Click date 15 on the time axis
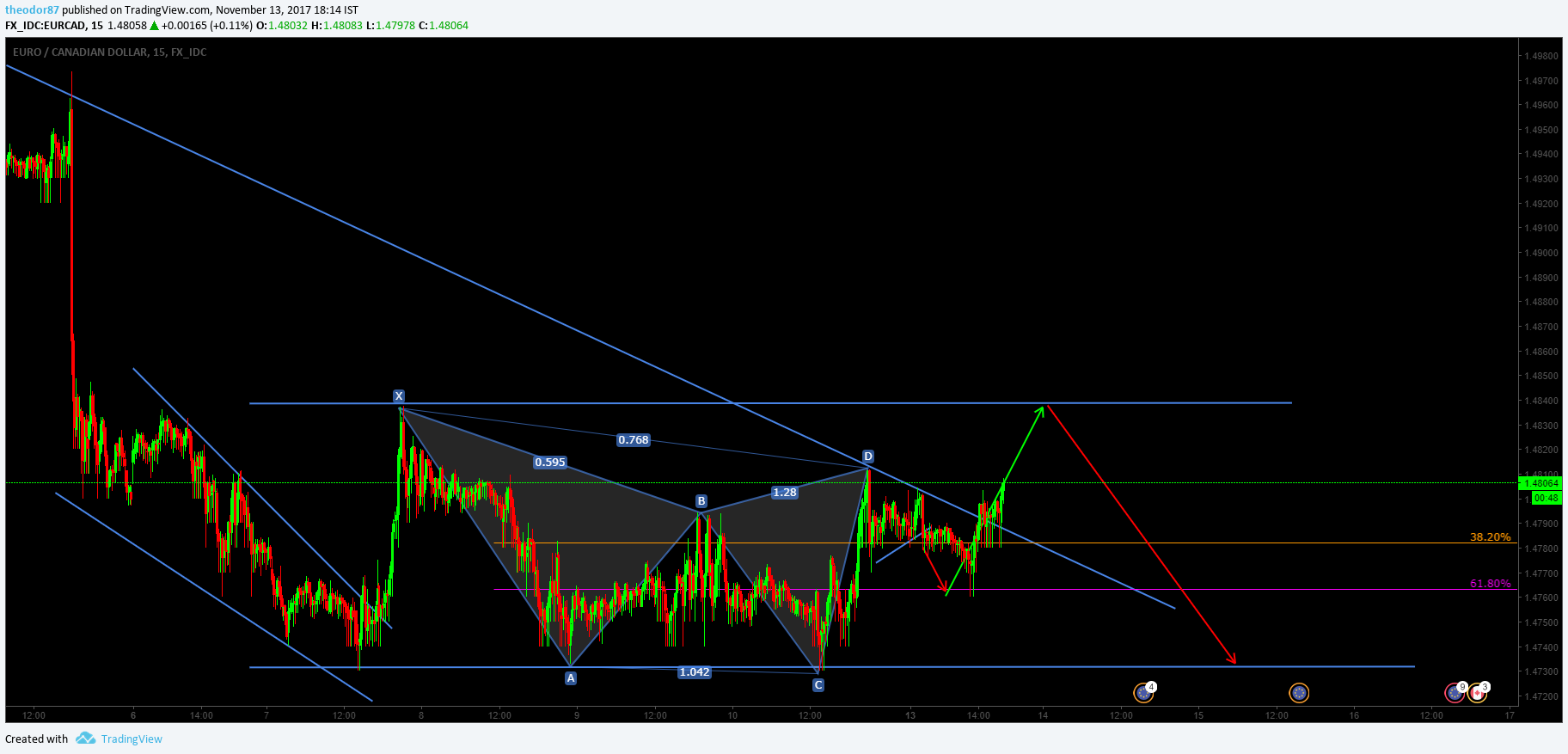The width and height of the screenshot is (1568, 754). coord(1198,715)
